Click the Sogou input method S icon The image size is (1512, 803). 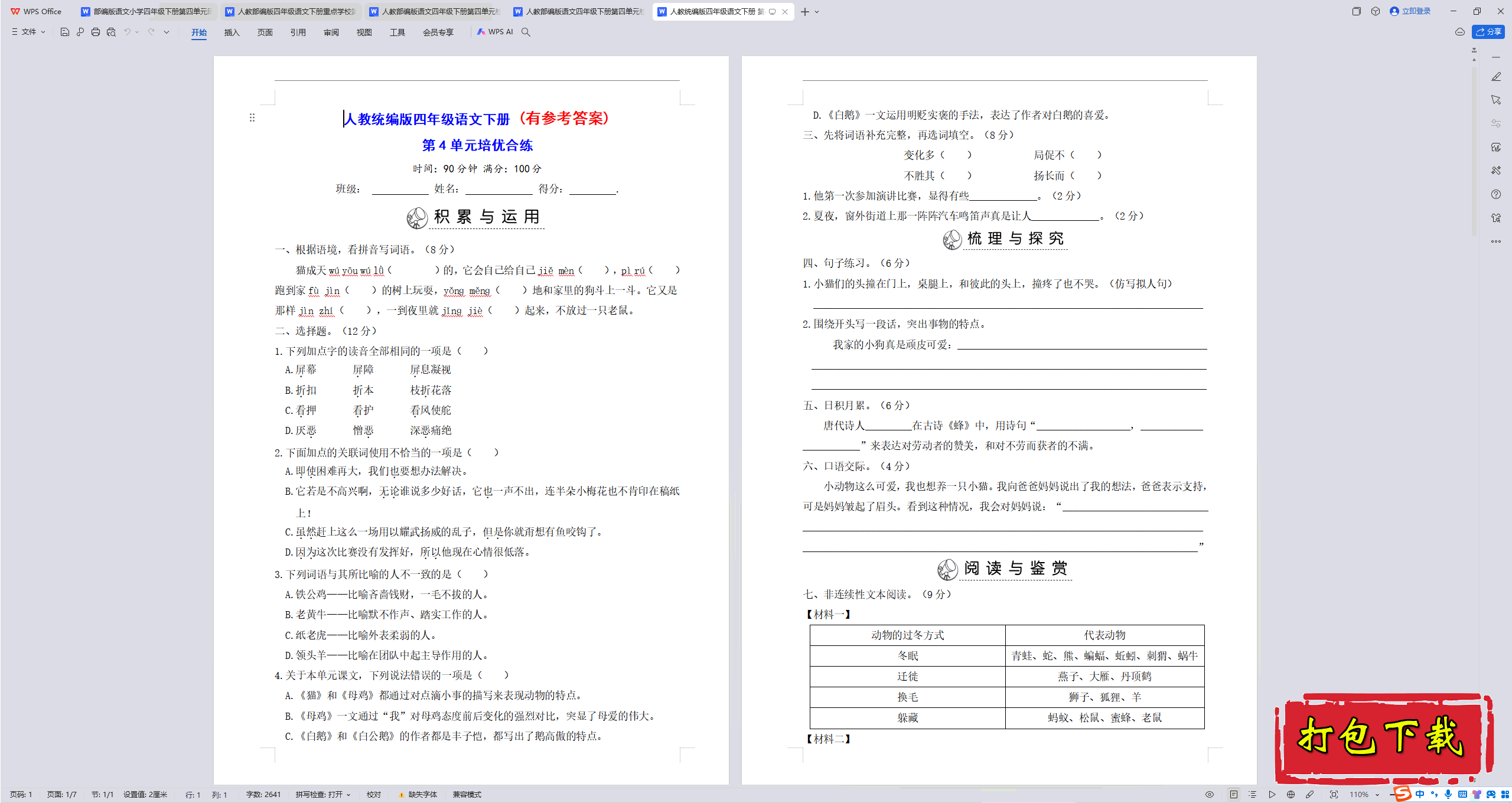click(1403, 794)
